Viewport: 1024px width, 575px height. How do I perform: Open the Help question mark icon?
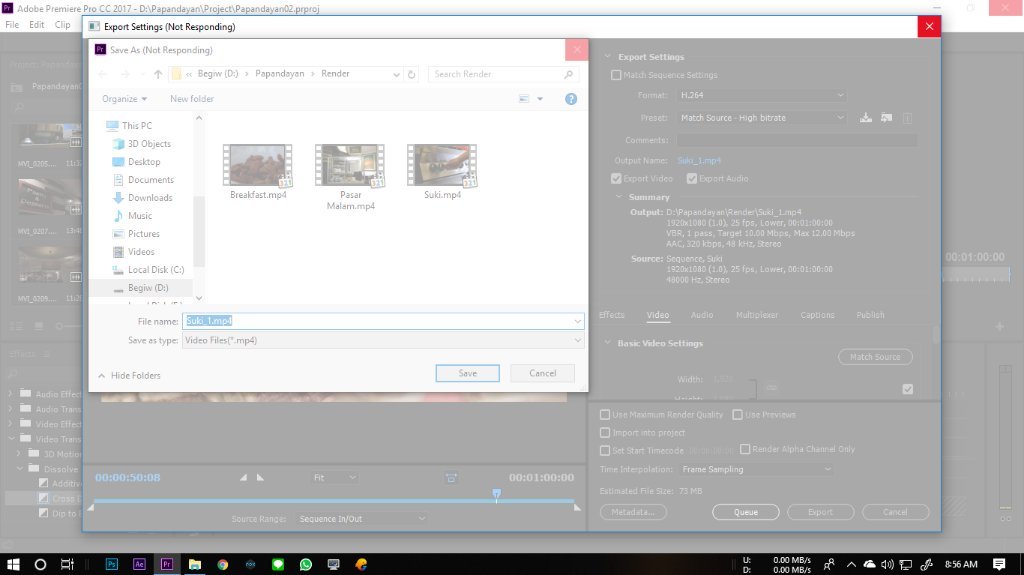(571, 99)
